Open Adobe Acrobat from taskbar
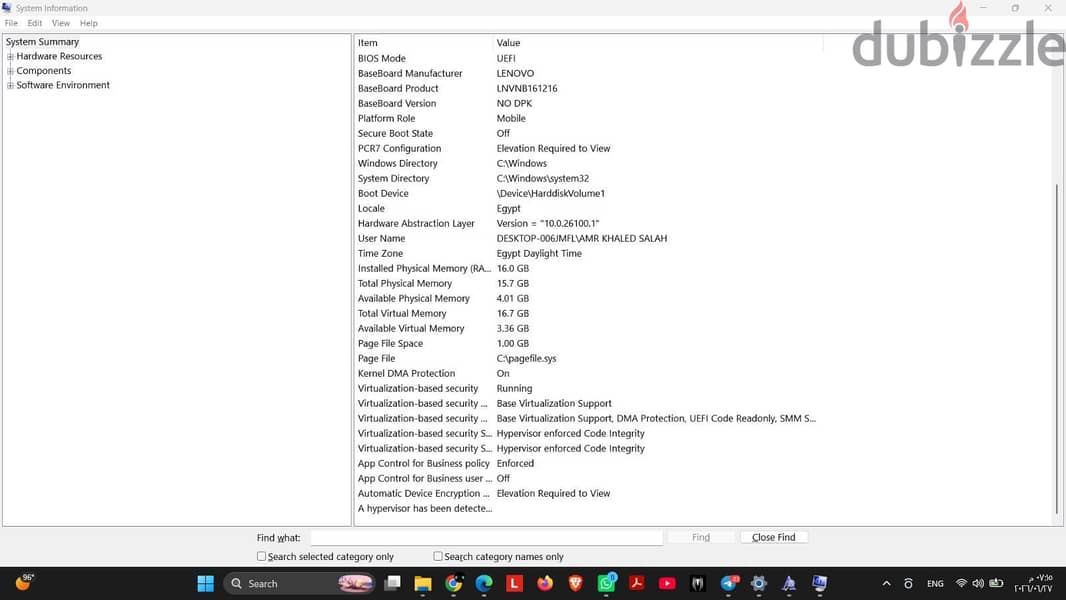This screenshot has height=600, width=1066. tap(636, 583)
